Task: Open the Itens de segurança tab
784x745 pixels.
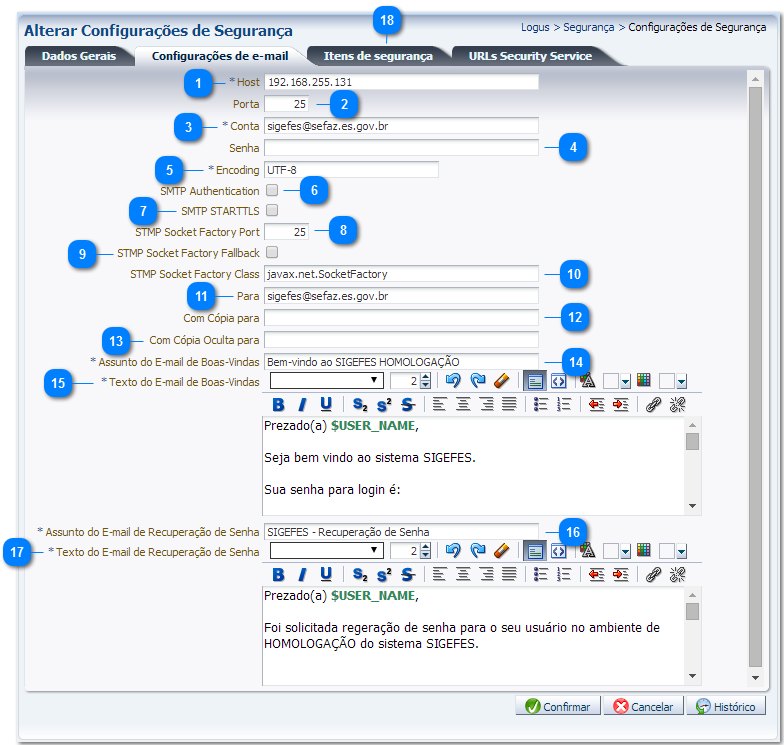Action: pyautogui.click(x=378, y=56)
